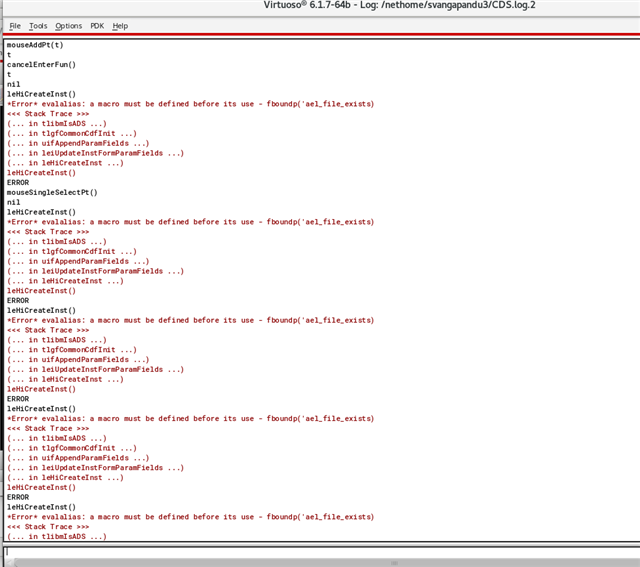
Task: Click the last tlibmIsADS line in log
Action: coord(57,537)
